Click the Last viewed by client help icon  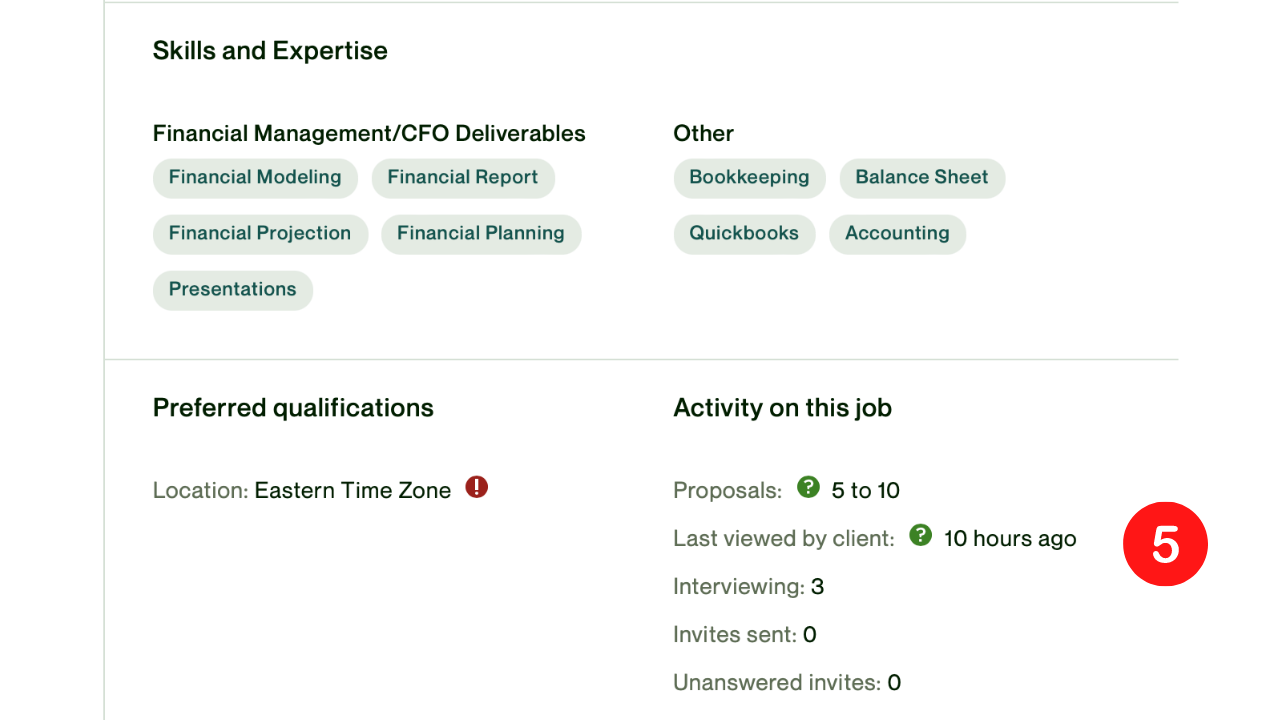pyautogui.click(x=920, y=536)
